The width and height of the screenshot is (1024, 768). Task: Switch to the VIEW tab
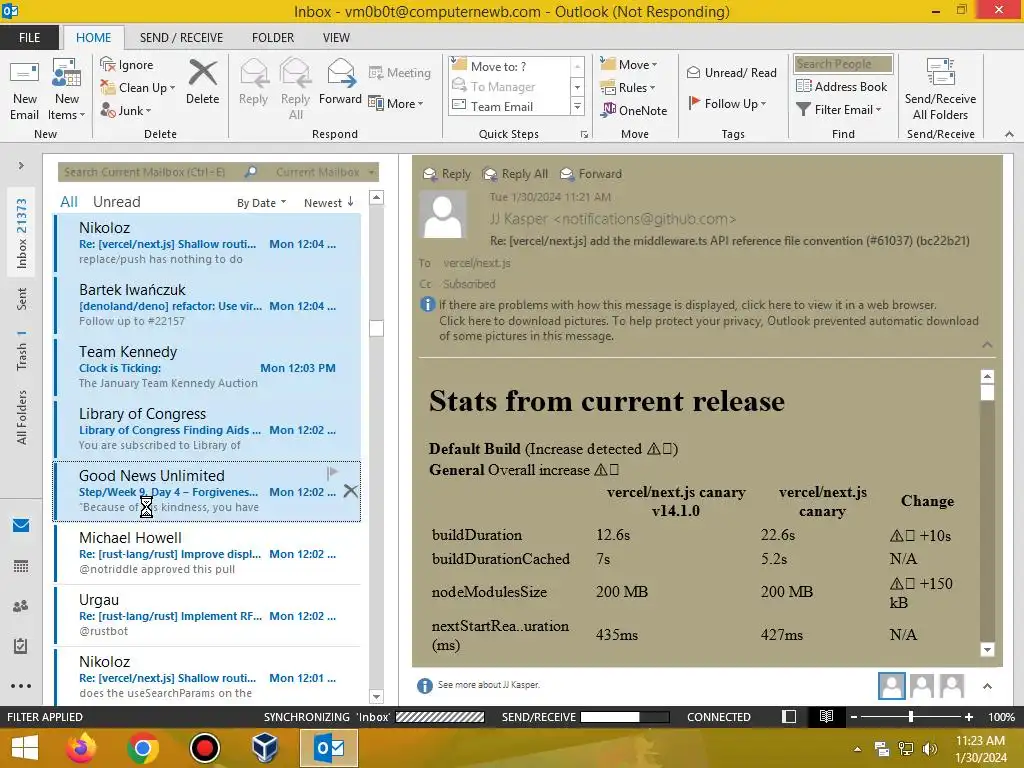(x=336, y=37)
